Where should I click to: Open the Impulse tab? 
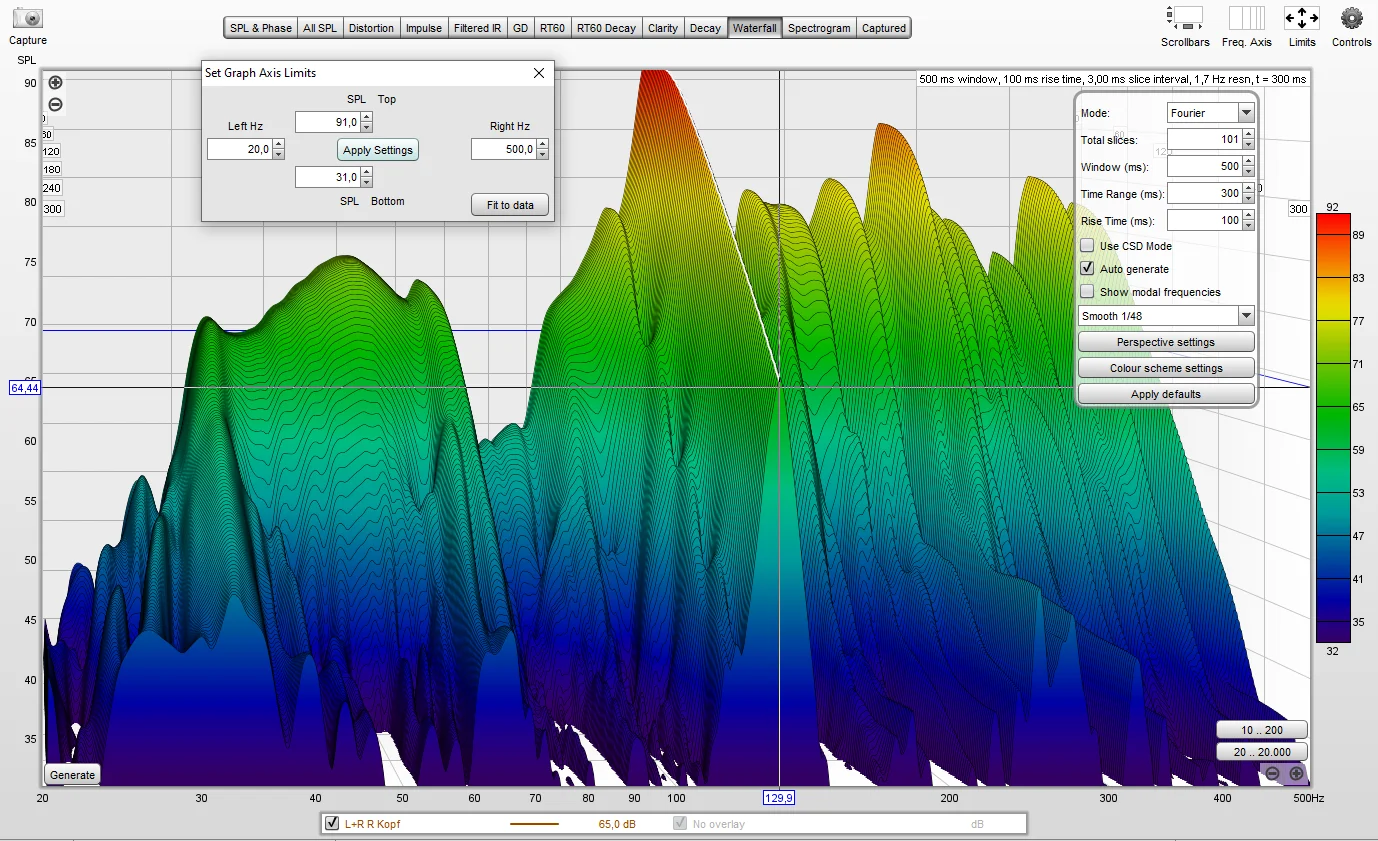click(x=424, y=28)
